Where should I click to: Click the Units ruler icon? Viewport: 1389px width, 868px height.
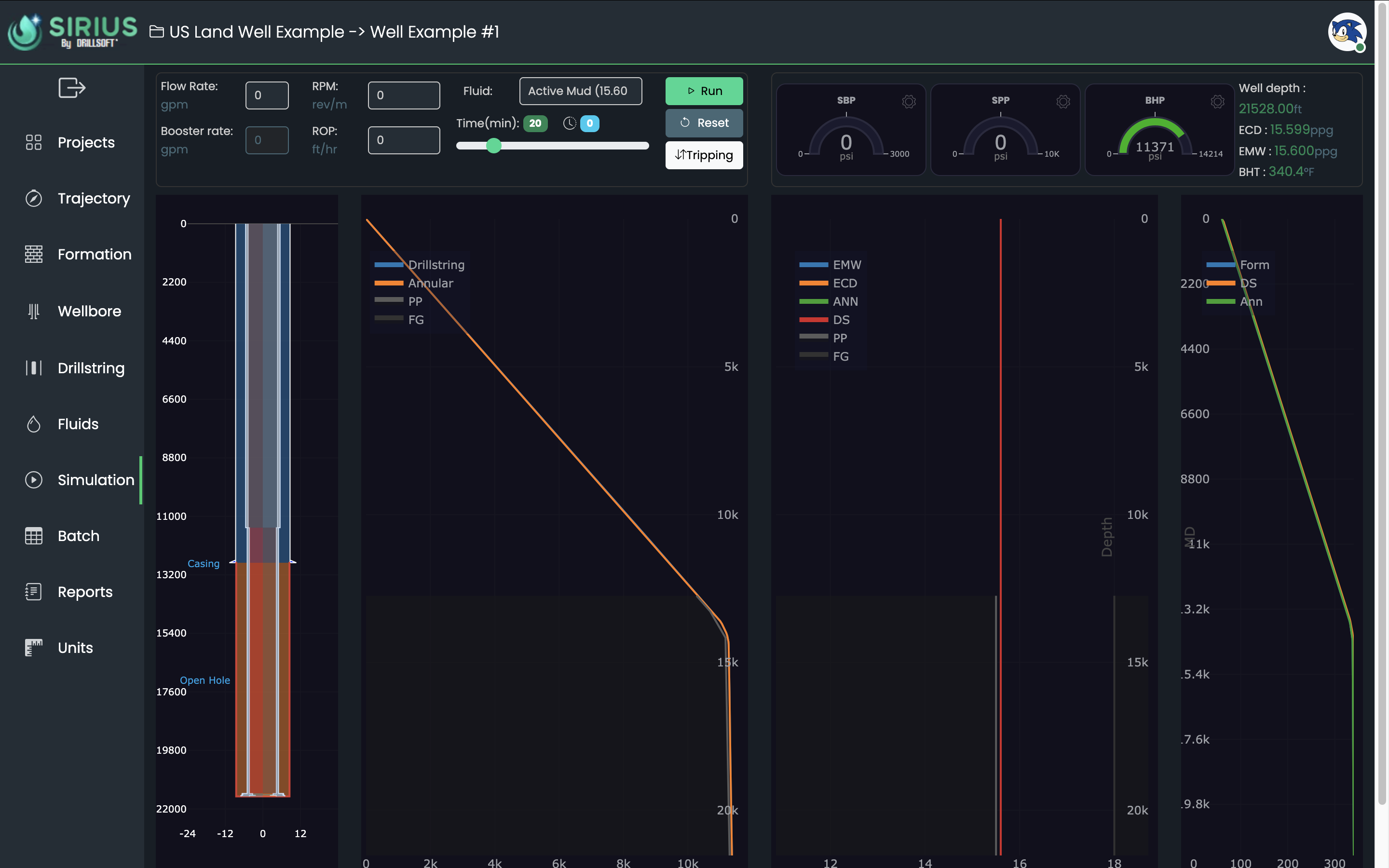[34, 648]
